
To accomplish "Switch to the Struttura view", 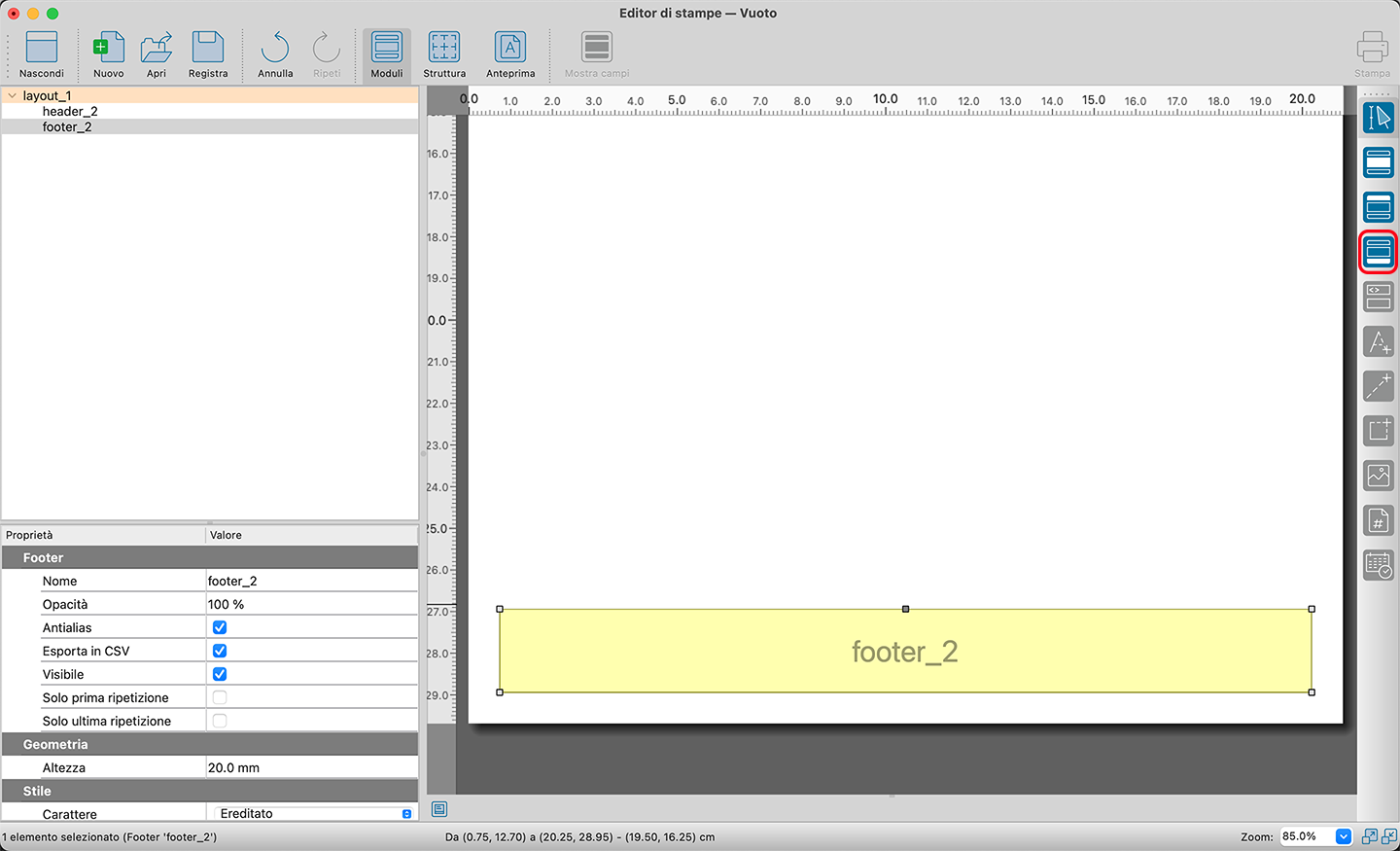I will click(444, 55).
